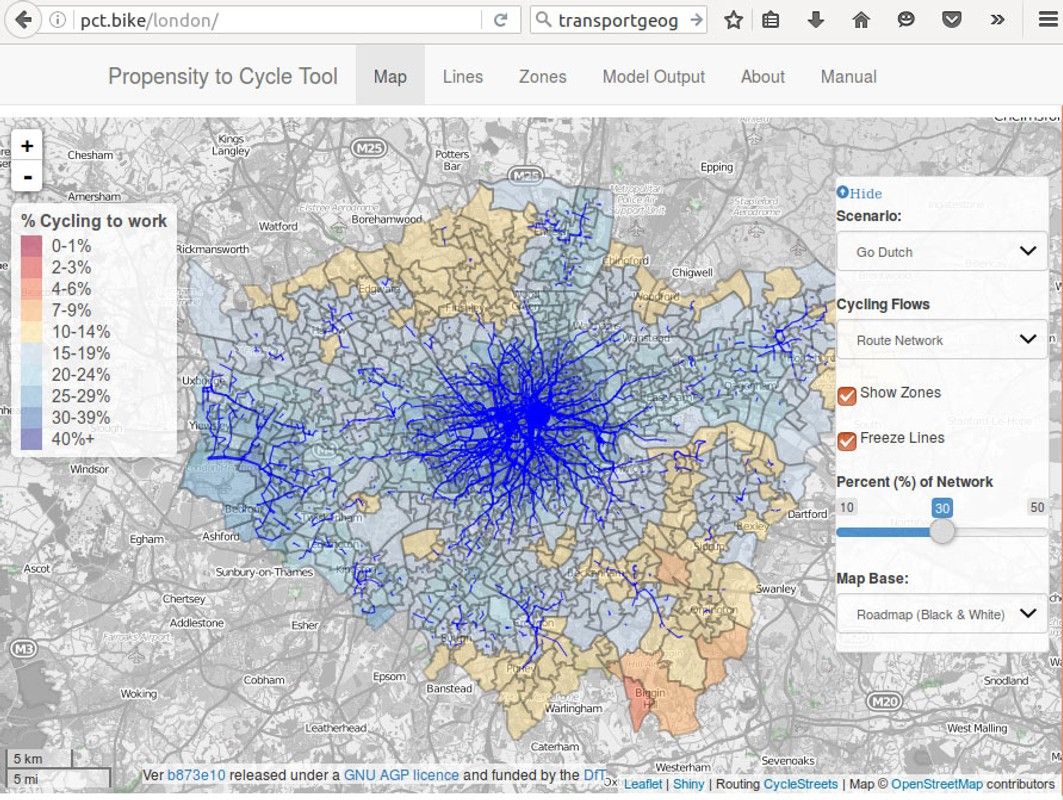Click the Woking label on the map
This screenshot has height=800, width=1063.
tap(138, 694)
